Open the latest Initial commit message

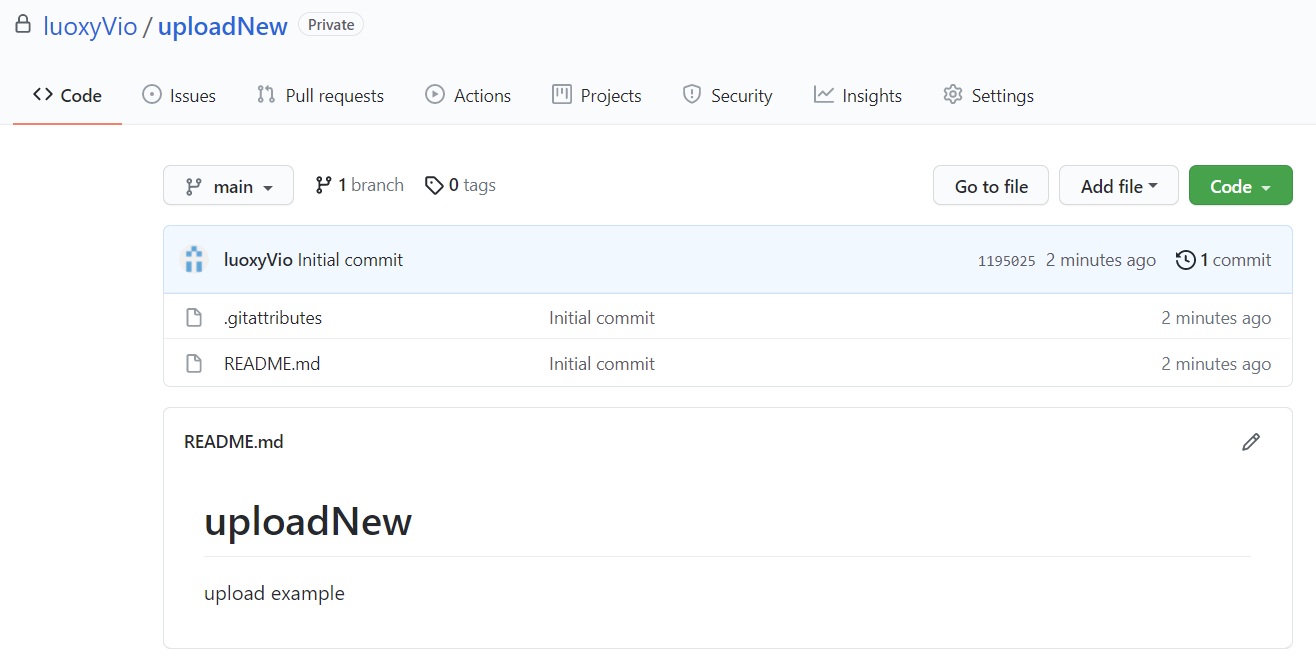351,260
